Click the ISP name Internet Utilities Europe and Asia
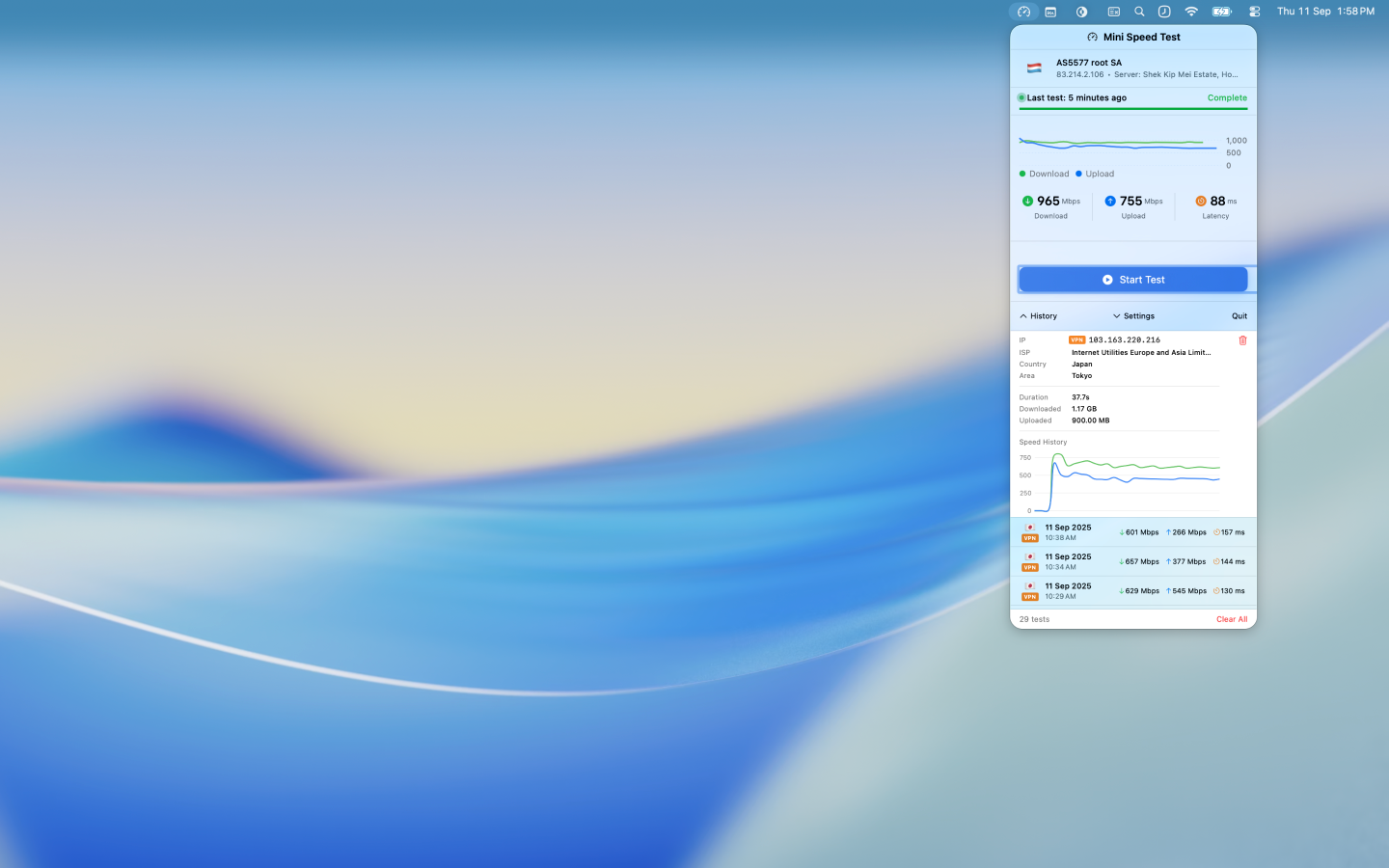Image resolution: width=1389 pixels, height=868 pixels. coord(1141,353)
